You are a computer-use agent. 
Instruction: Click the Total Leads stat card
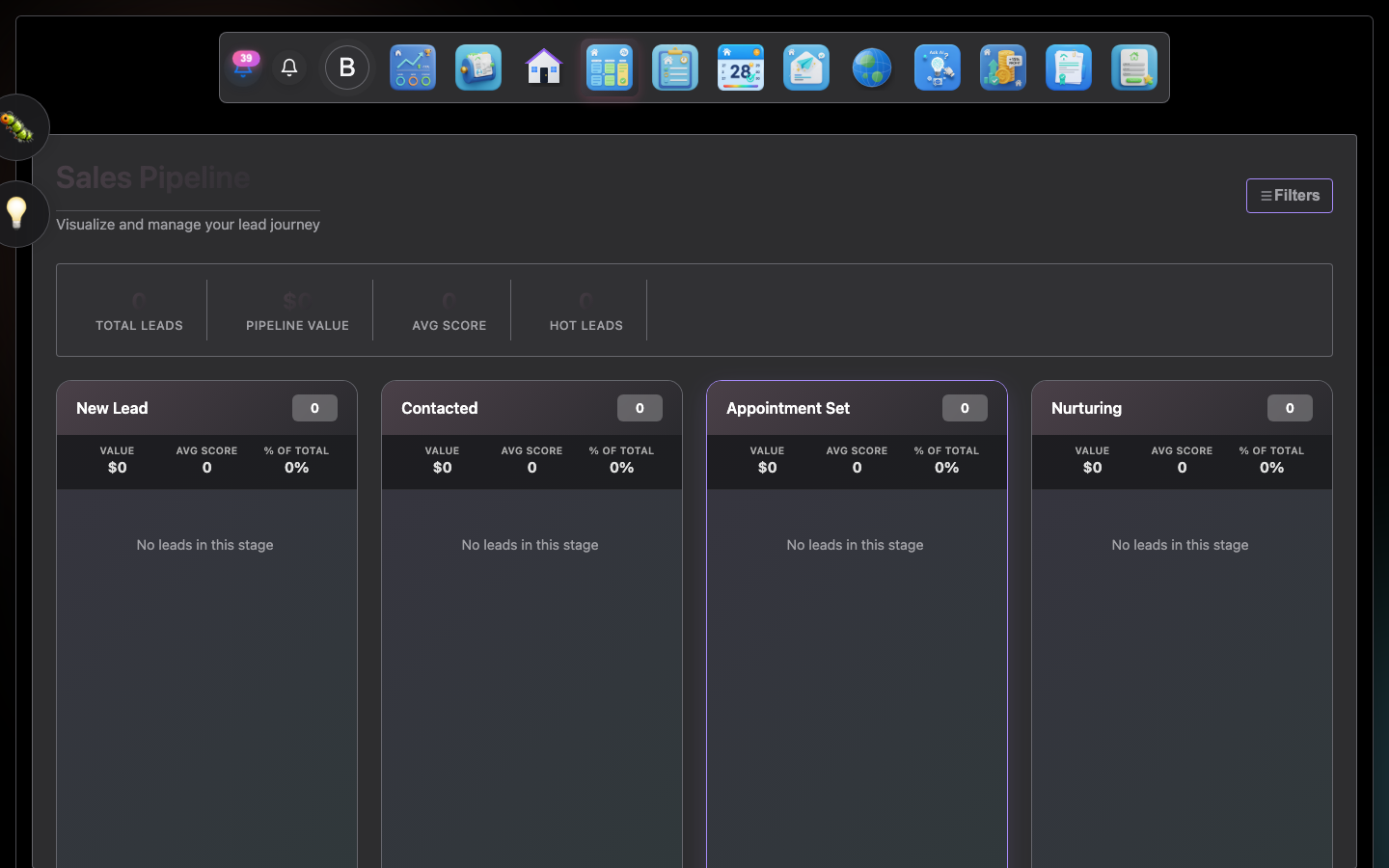139,312
